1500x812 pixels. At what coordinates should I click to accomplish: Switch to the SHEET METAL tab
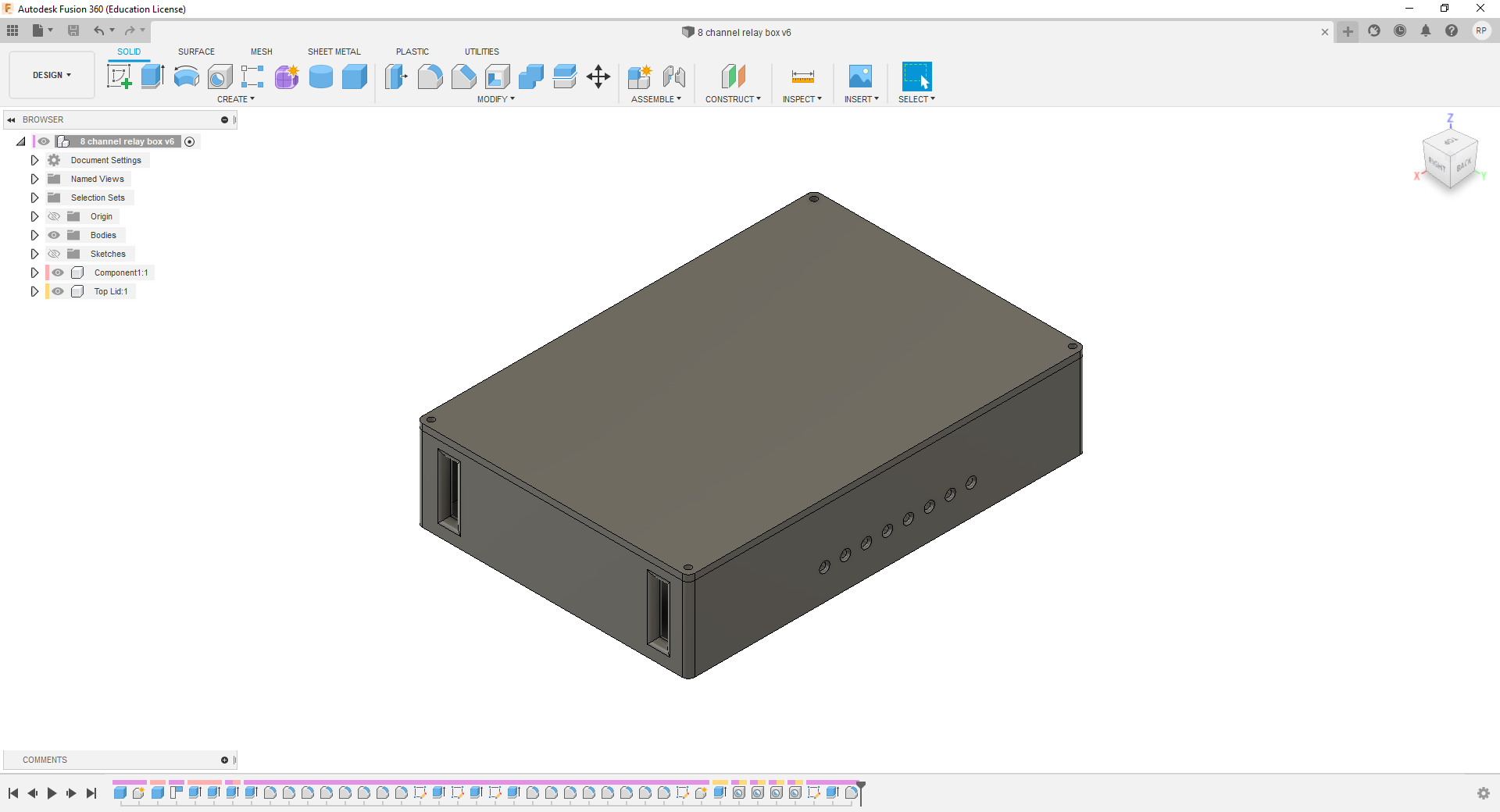(x=334, y=52)
